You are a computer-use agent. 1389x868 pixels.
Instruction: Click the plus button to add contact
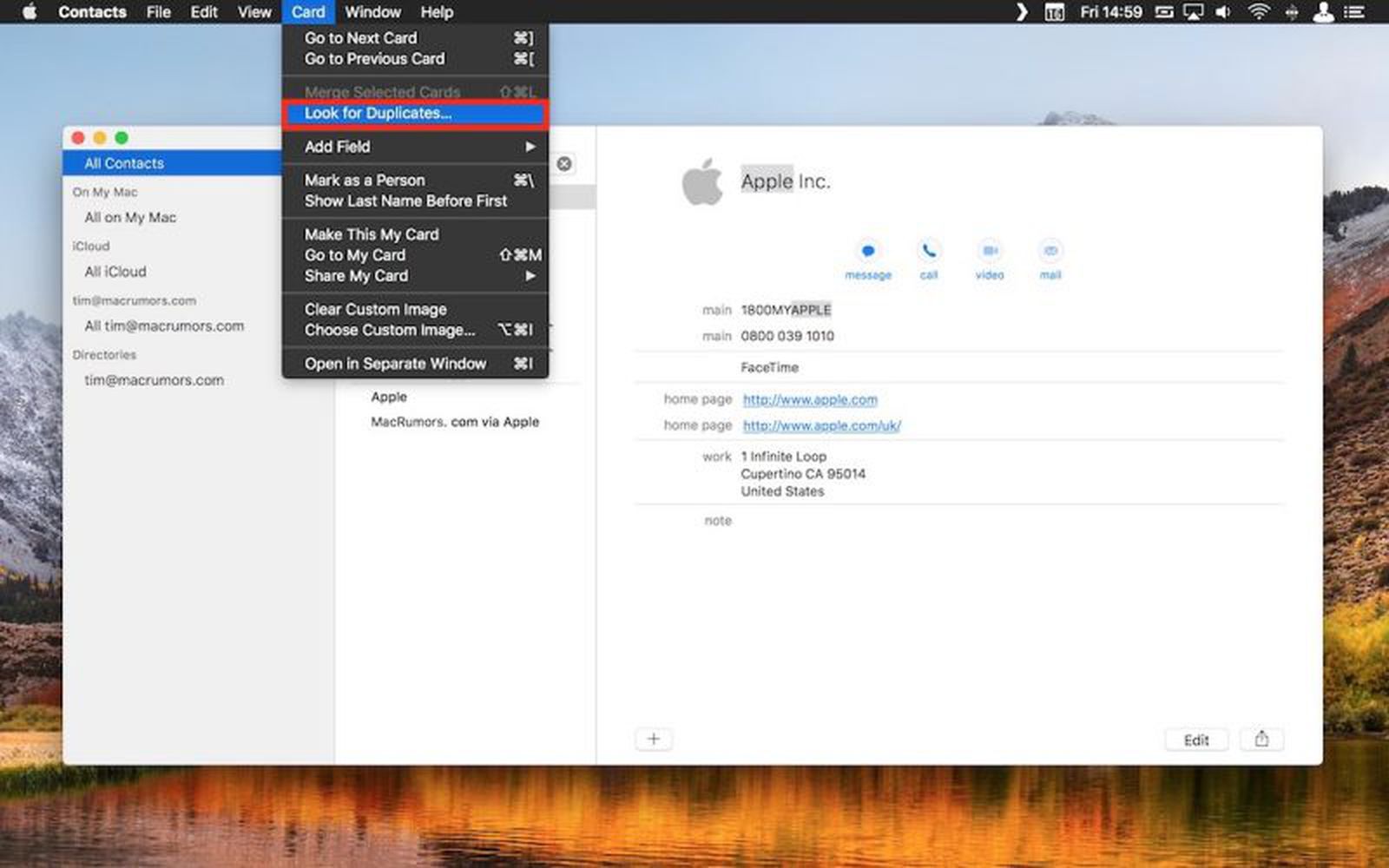(654, 740)
